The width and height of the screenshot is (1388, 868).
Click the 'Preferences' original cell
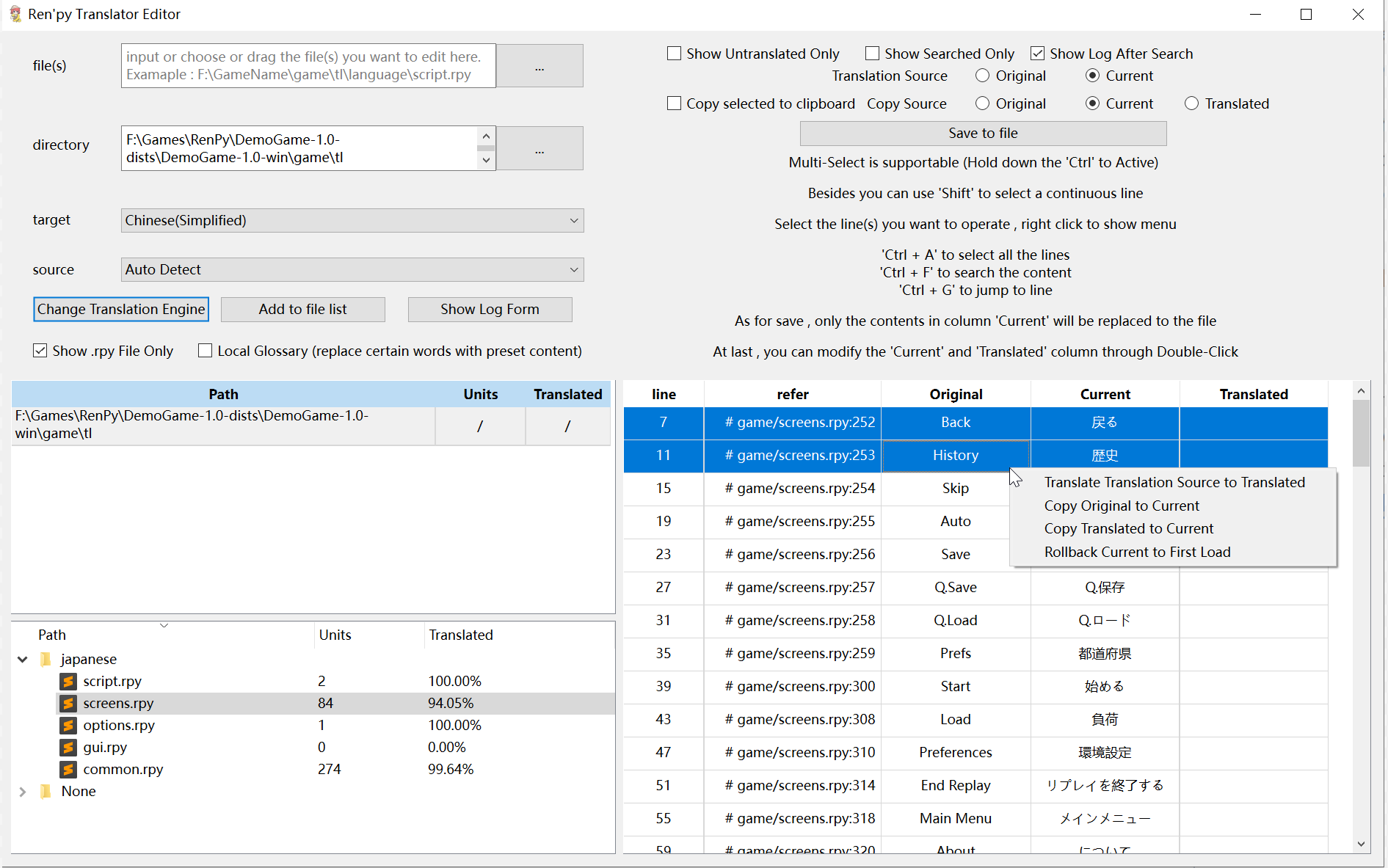point(956,752)
